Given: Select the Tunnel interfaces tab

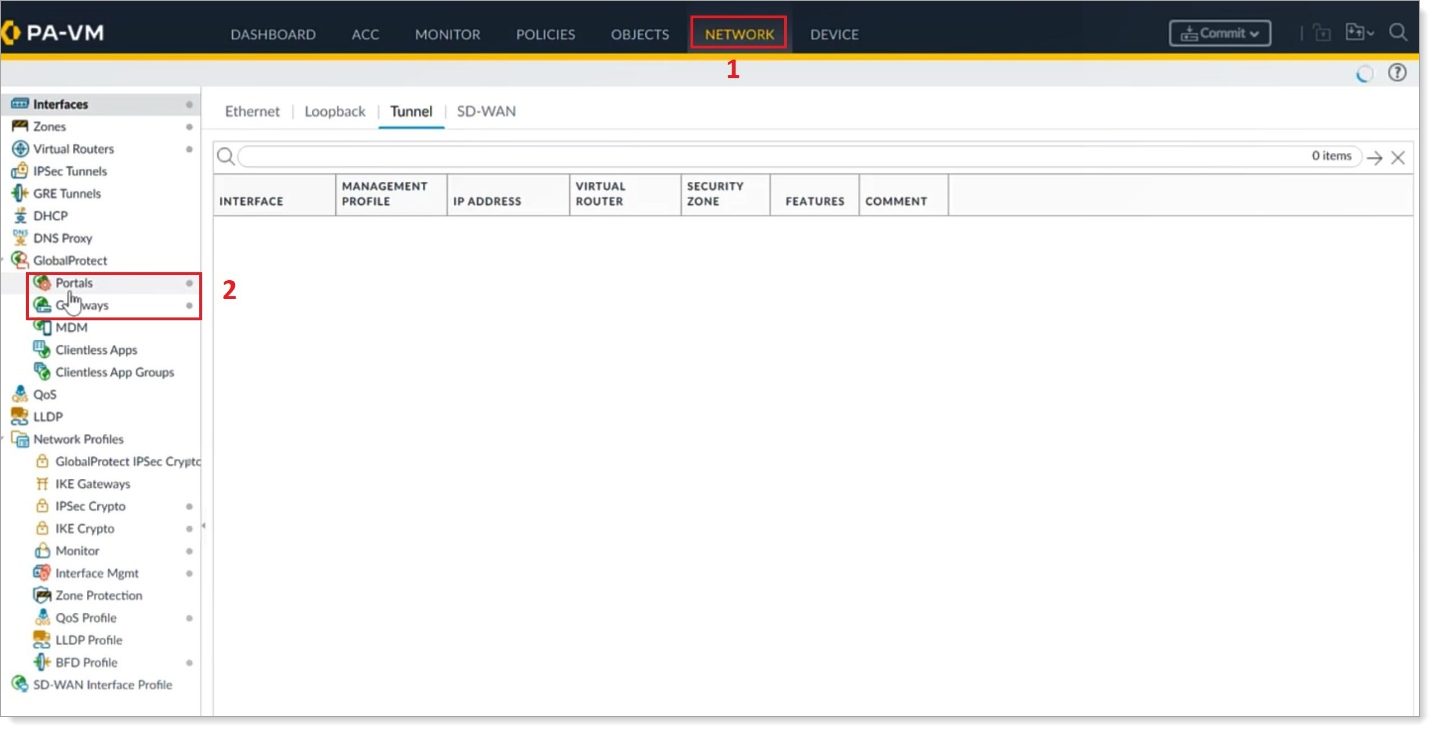Looking at the screenshot, I should 411,111.
